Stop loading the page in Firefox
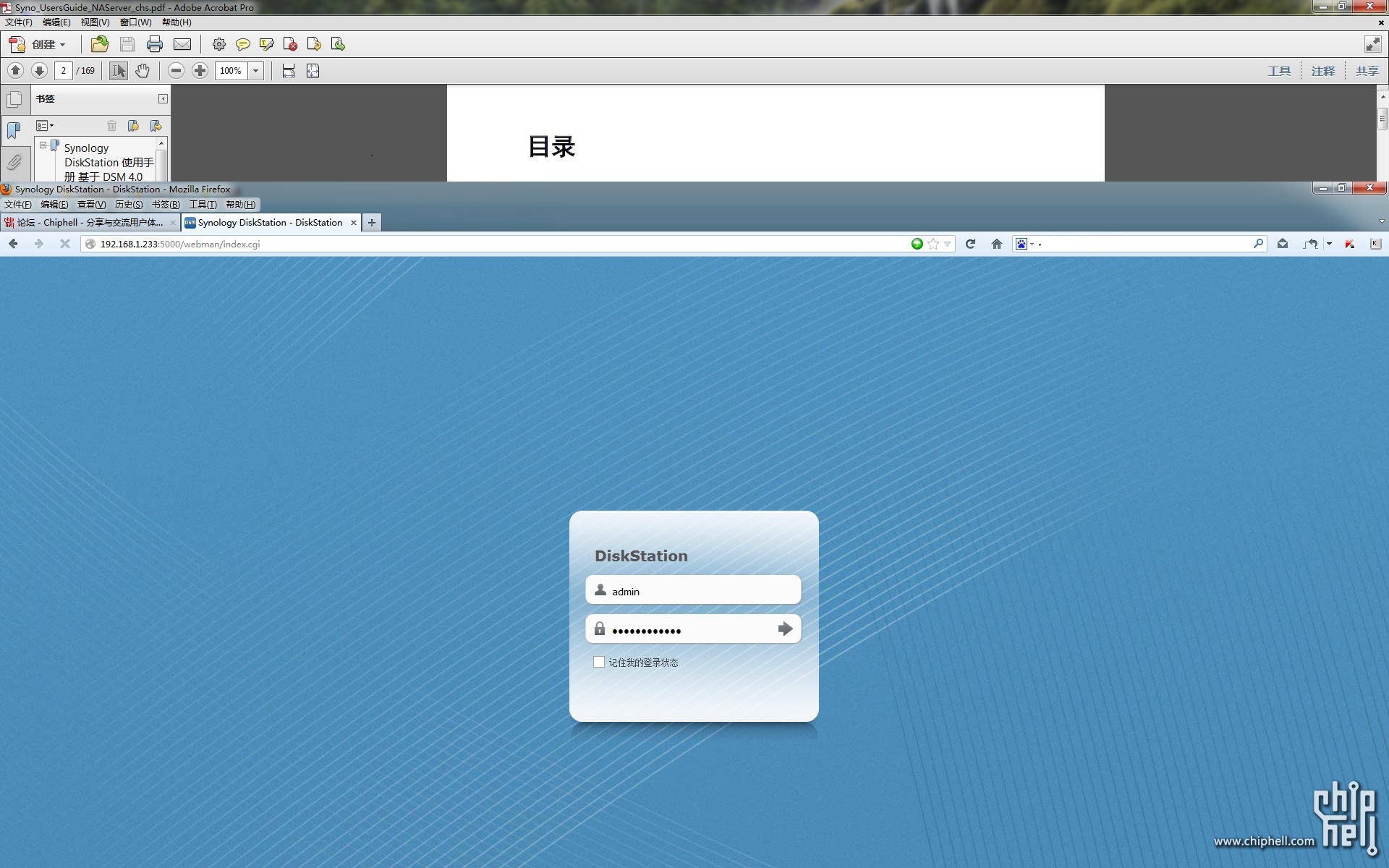1389x868 pixels. [64, 244]
